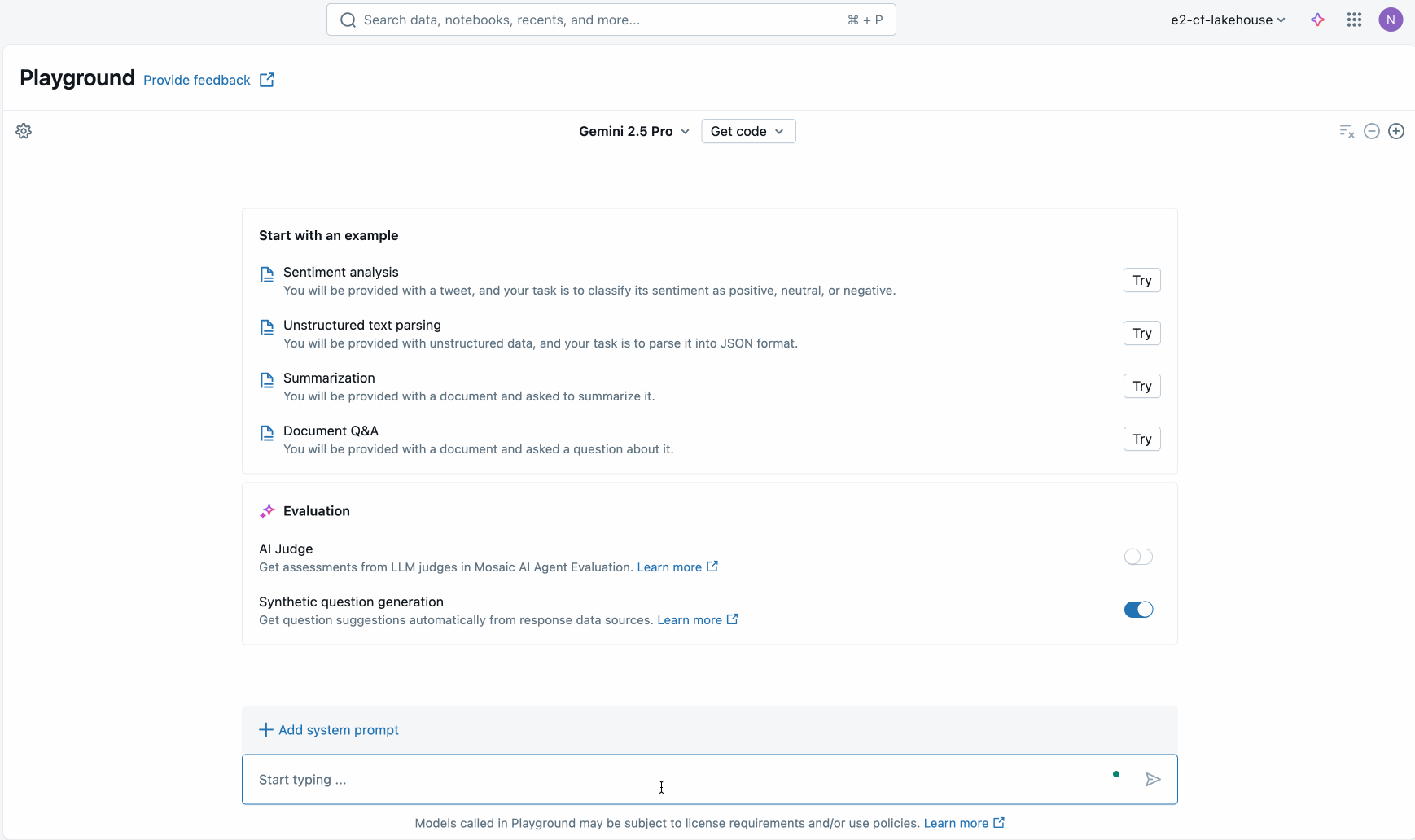Open the user avatar menu
Viewport: 1415px width, 840px height.
1391,20
